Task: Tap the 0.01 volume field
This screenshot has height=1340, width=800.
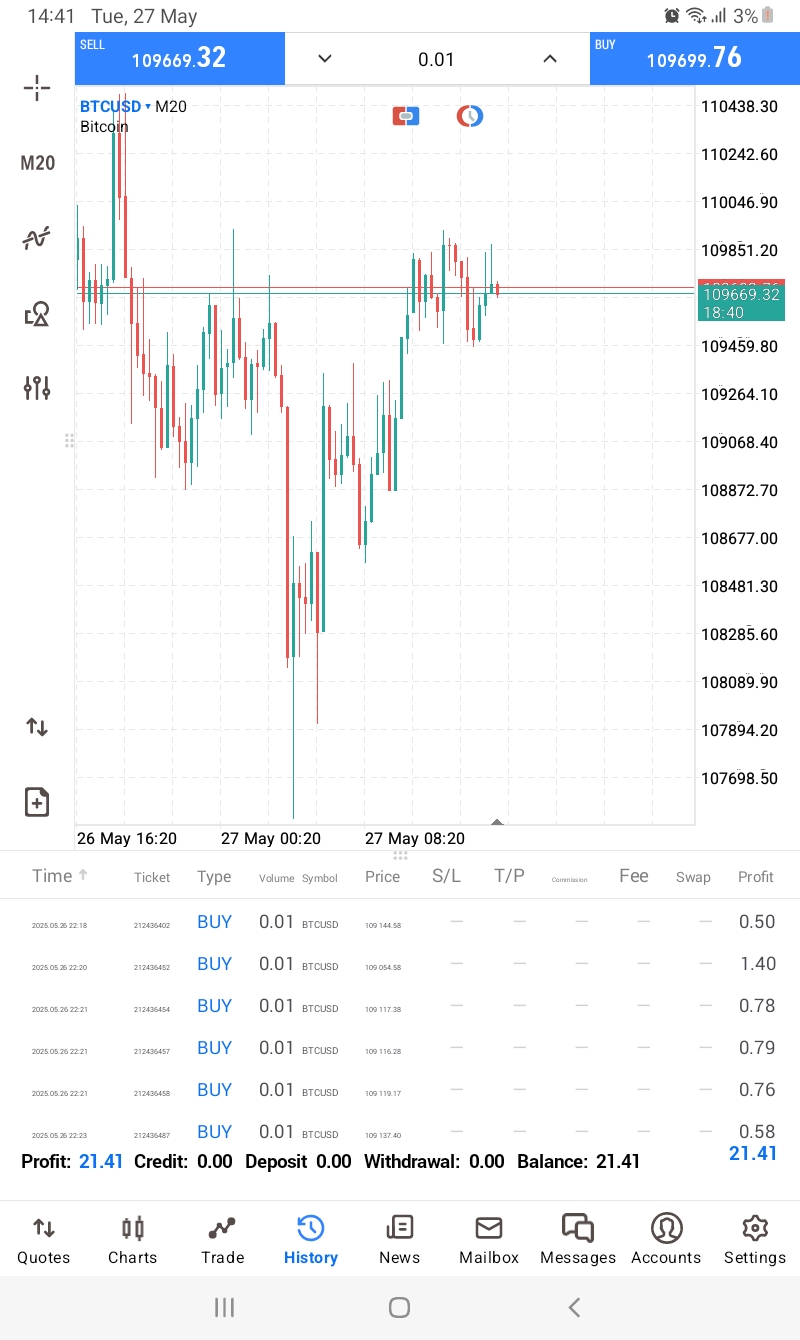Action: point(436,60)
